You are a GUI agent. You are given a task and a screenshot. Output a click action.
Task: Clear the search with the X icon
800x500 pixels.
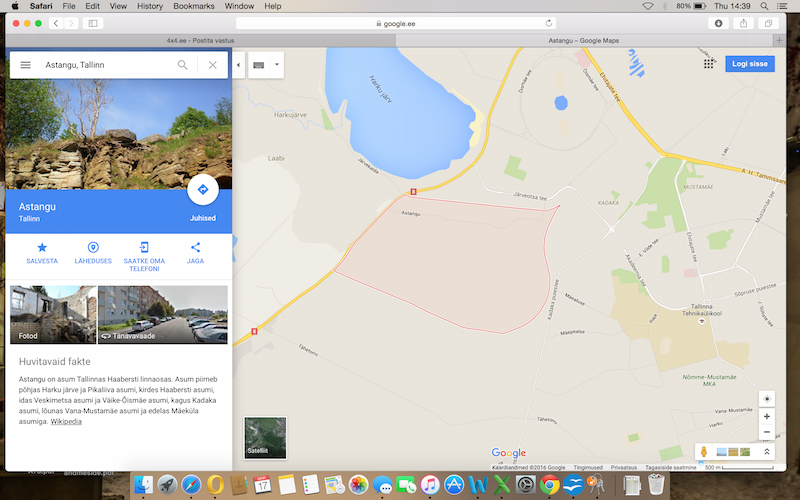coord(212,65)
